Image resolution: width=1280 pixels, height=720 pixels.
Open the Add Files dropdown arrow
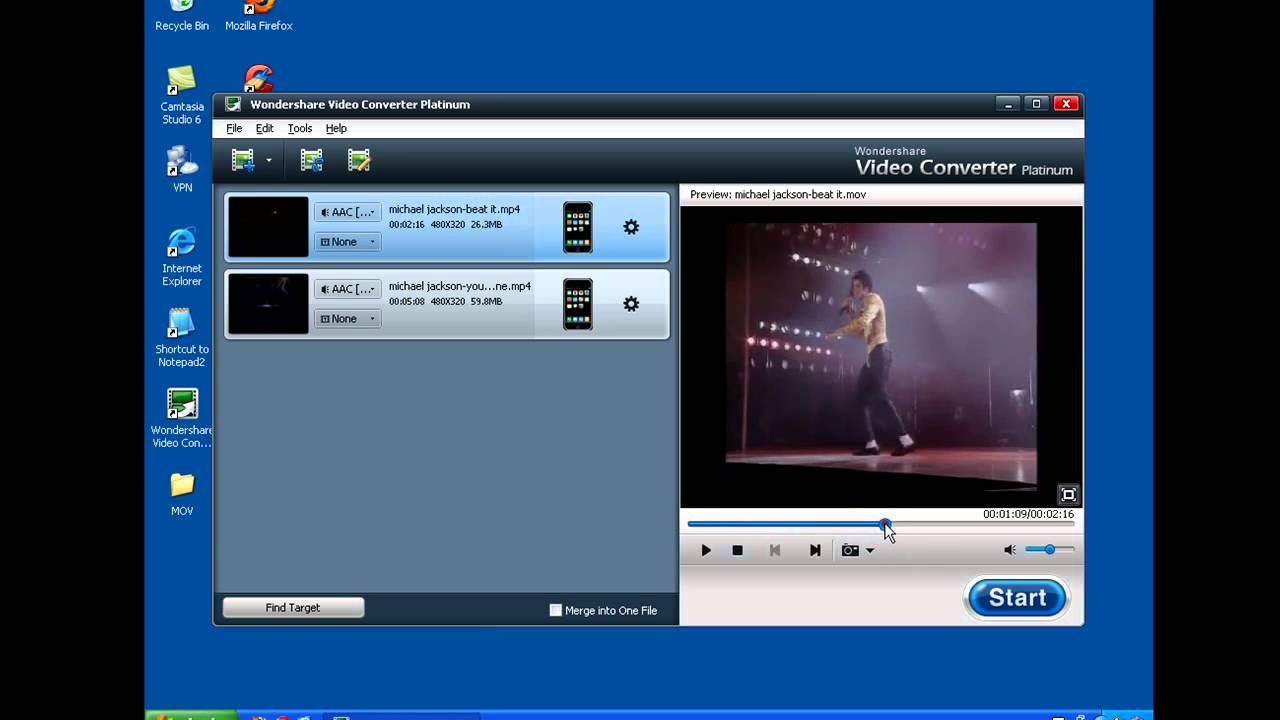pos(268,161)
